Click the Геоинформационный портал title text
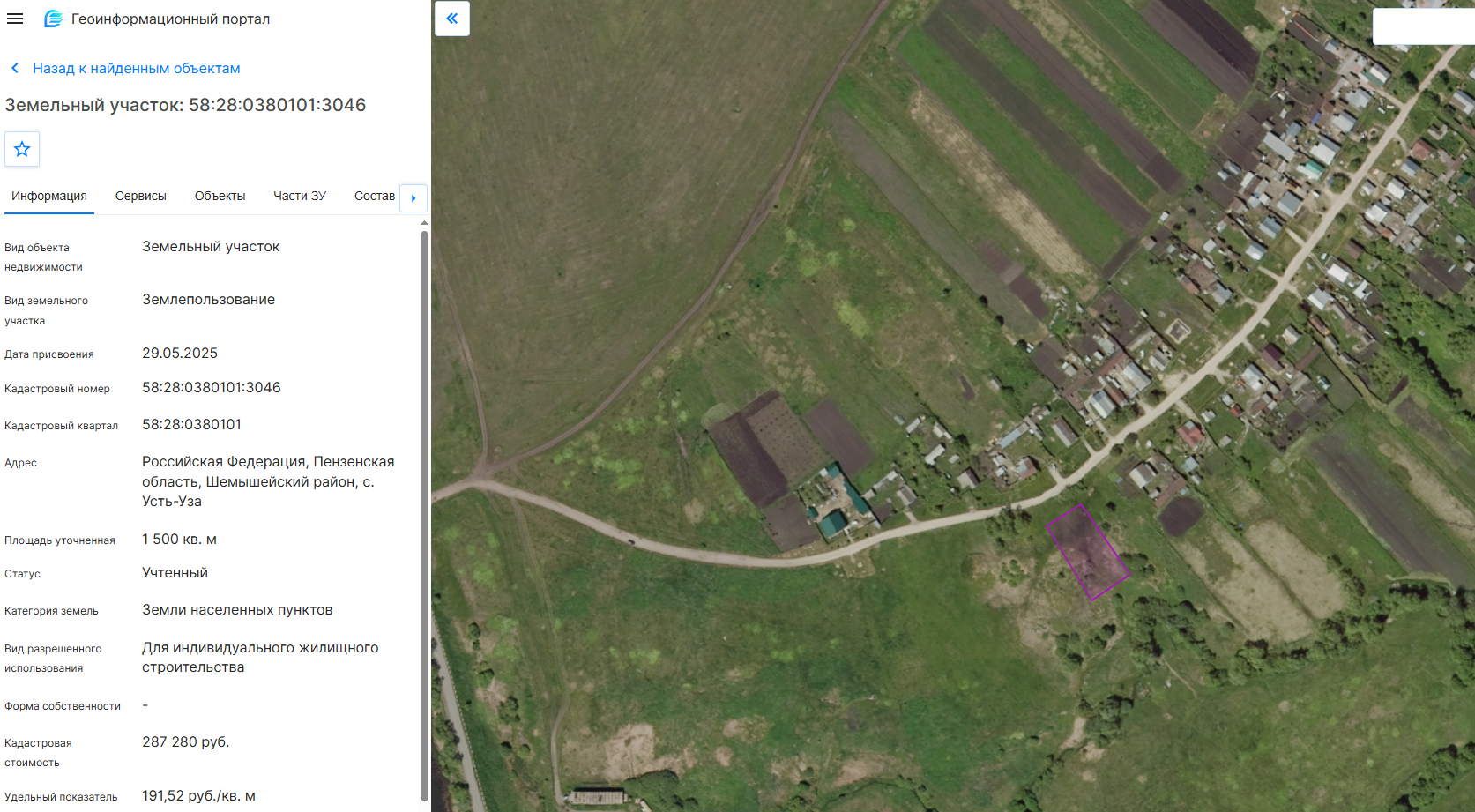 coord(170,19)
